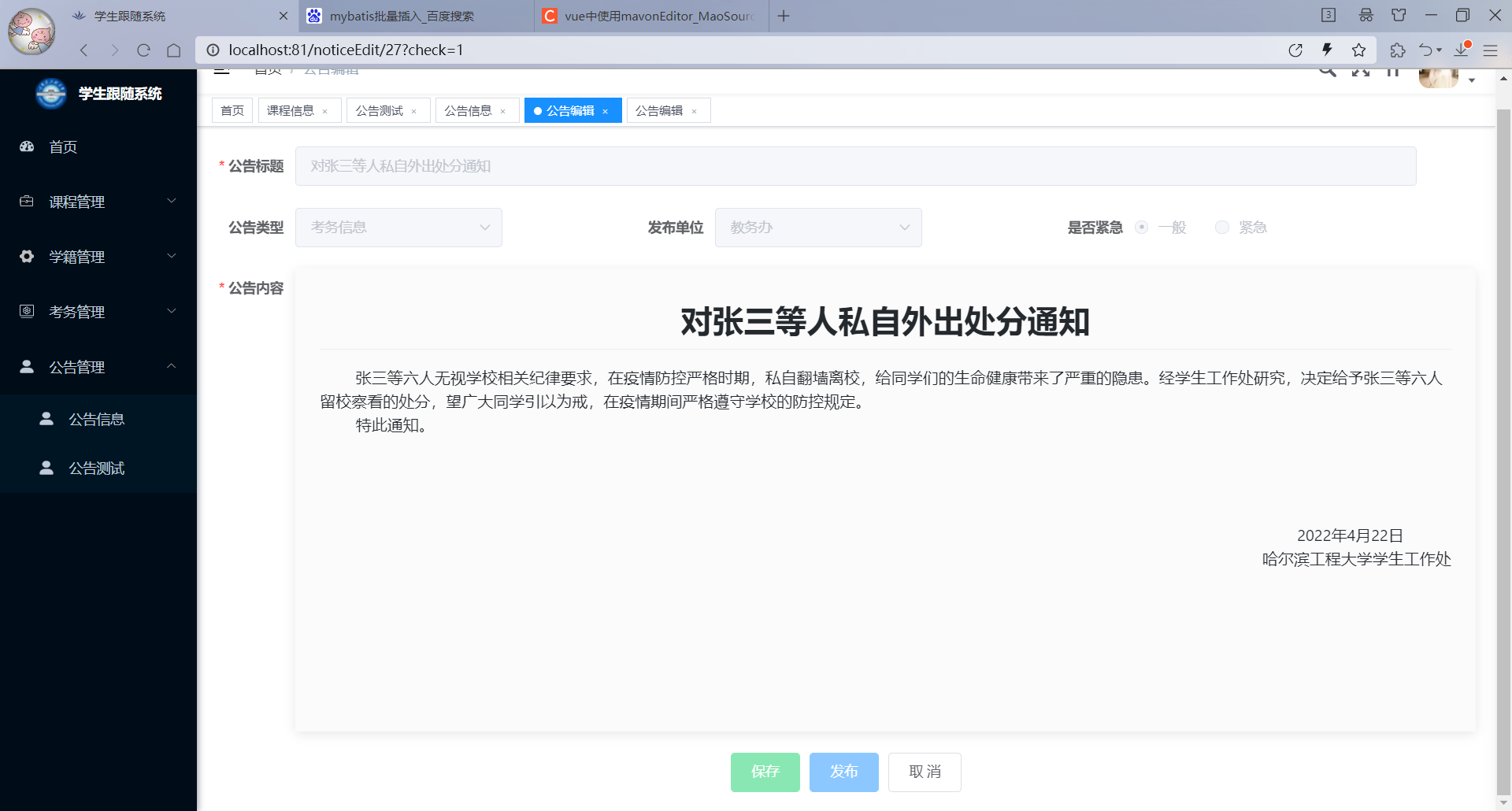The width and height of the screenshot is (1512, 811).
Task: Click the 保存 button
Action: point(764,772)
